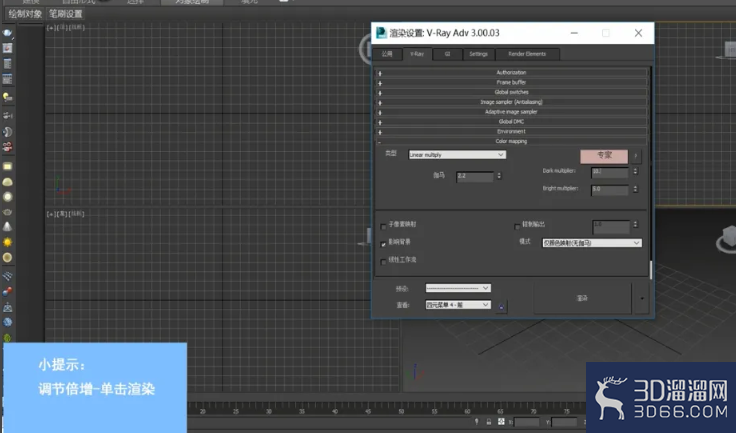736x433 pixels.
Task: Select the yellow plane icon in left toolbar
Action: (7, 166)
